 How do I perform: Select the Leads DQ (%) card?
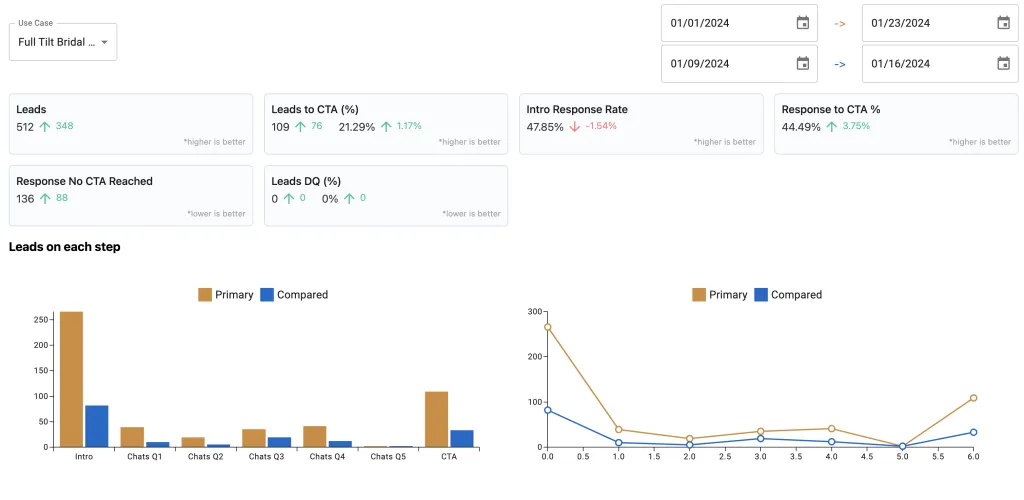pyautogui.click(x=386, y=196)
